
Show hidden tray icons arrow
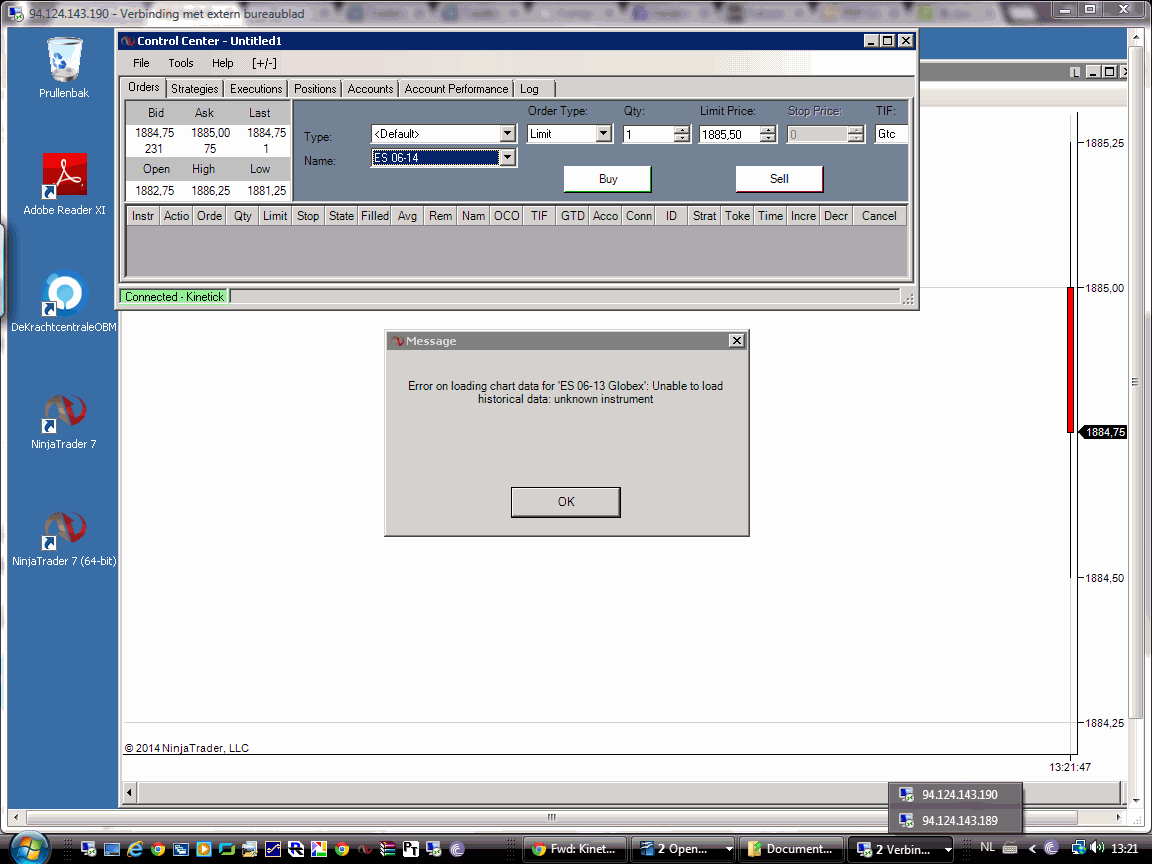click(x=1032, y=849)
